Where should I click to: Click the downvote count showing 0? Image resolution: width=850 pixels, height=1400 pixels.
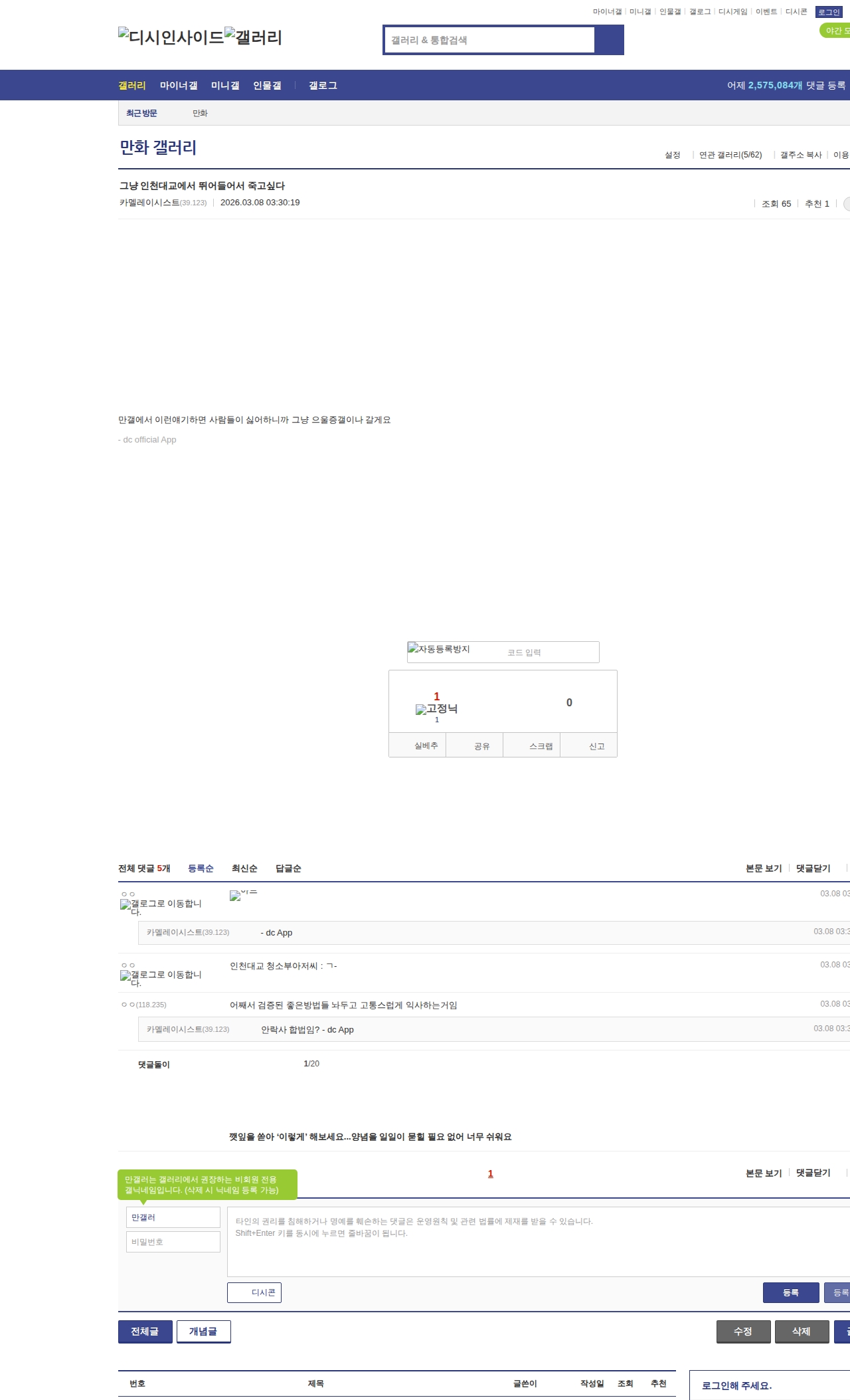pos(569,702)
